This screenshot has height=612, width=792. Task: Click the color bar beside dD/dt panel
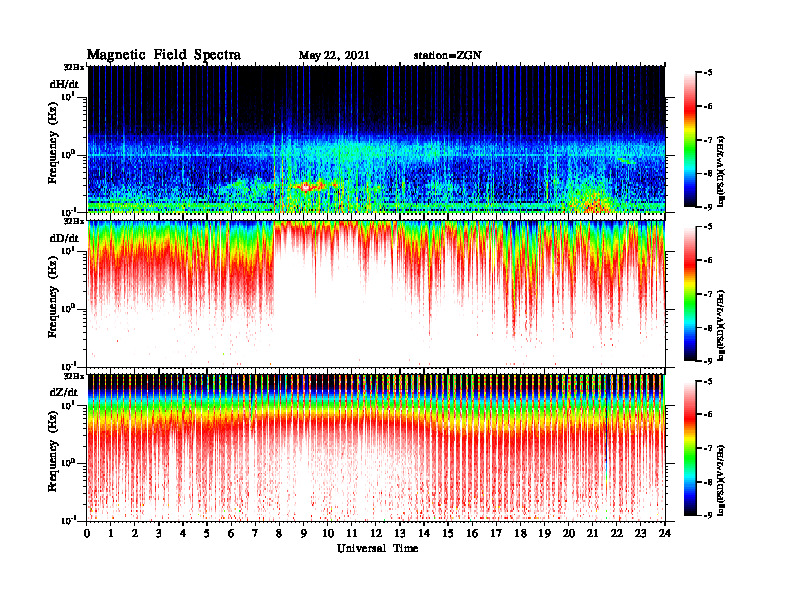tap(690, 294)
